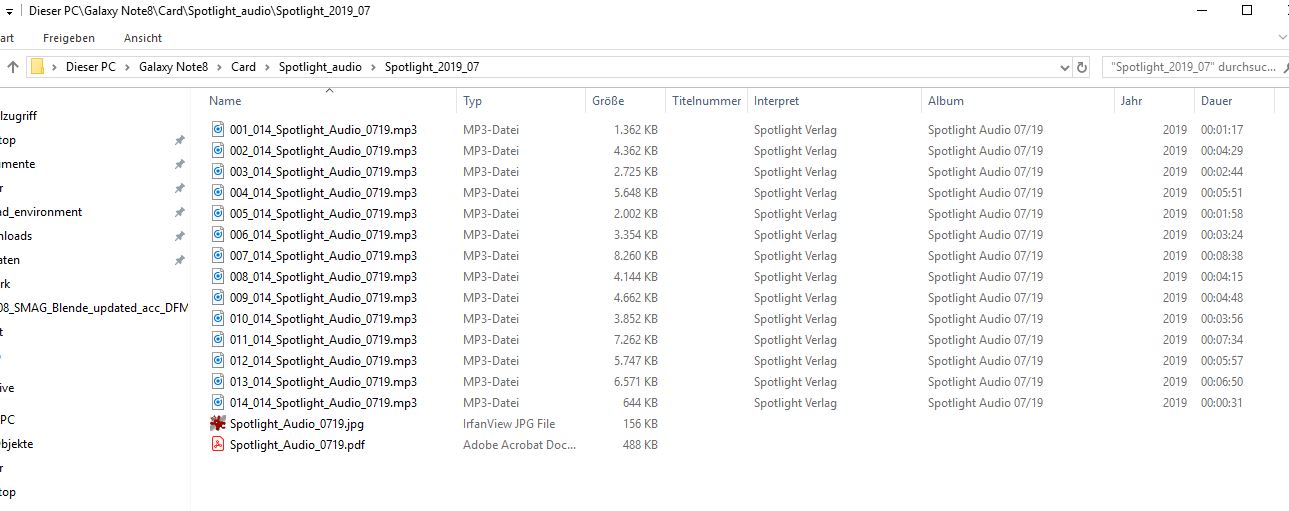Screen dimensions: 1289x511
Task: Click the MP3 icon of 013_014_Spotlight_Audio_0719.mp3
Action: [218, 382]
